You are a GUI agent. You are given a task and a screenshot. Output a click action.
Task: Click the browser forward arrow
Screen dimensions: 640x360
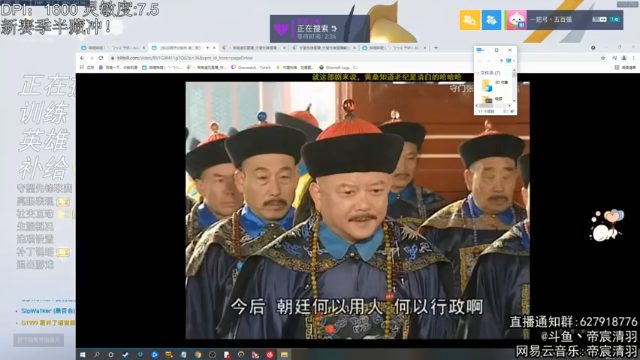coord(91,58)
